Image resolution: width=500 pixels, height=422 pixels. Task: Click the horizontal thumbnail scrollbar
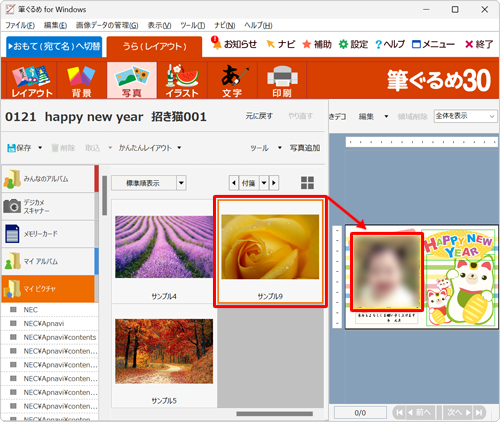point(275,414)
